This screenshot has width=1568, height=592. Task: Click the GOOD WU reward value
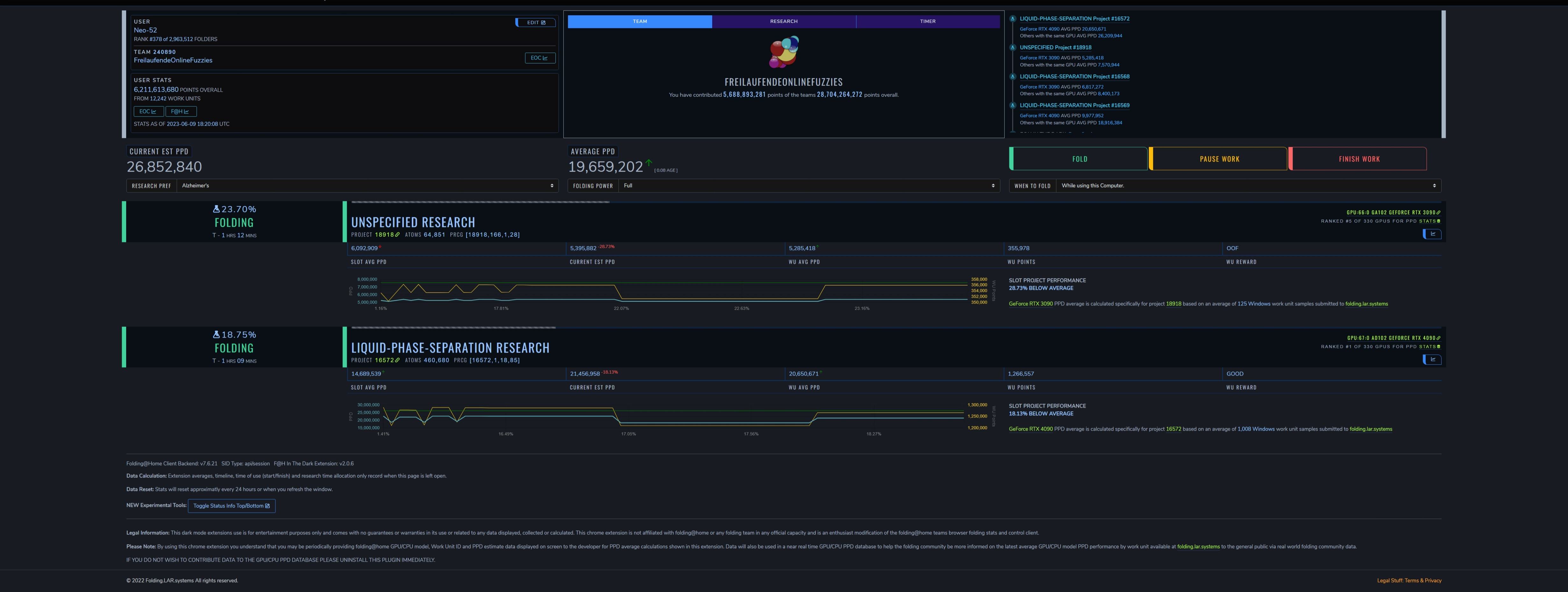[1235, 374]
